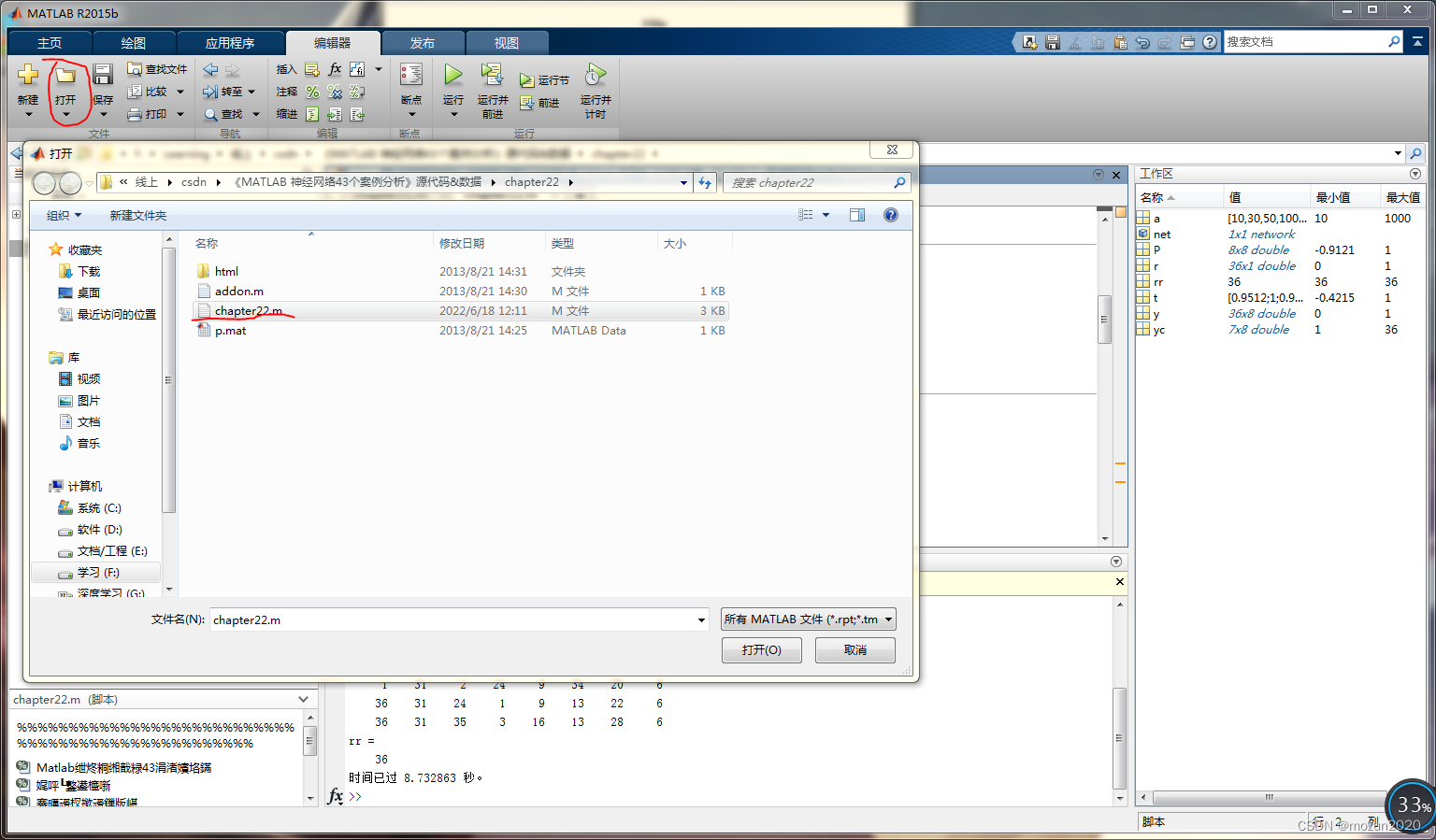Click the help question mark in quick toolbar
This screenshot has width=1436, height=840.
point(1210,42)
